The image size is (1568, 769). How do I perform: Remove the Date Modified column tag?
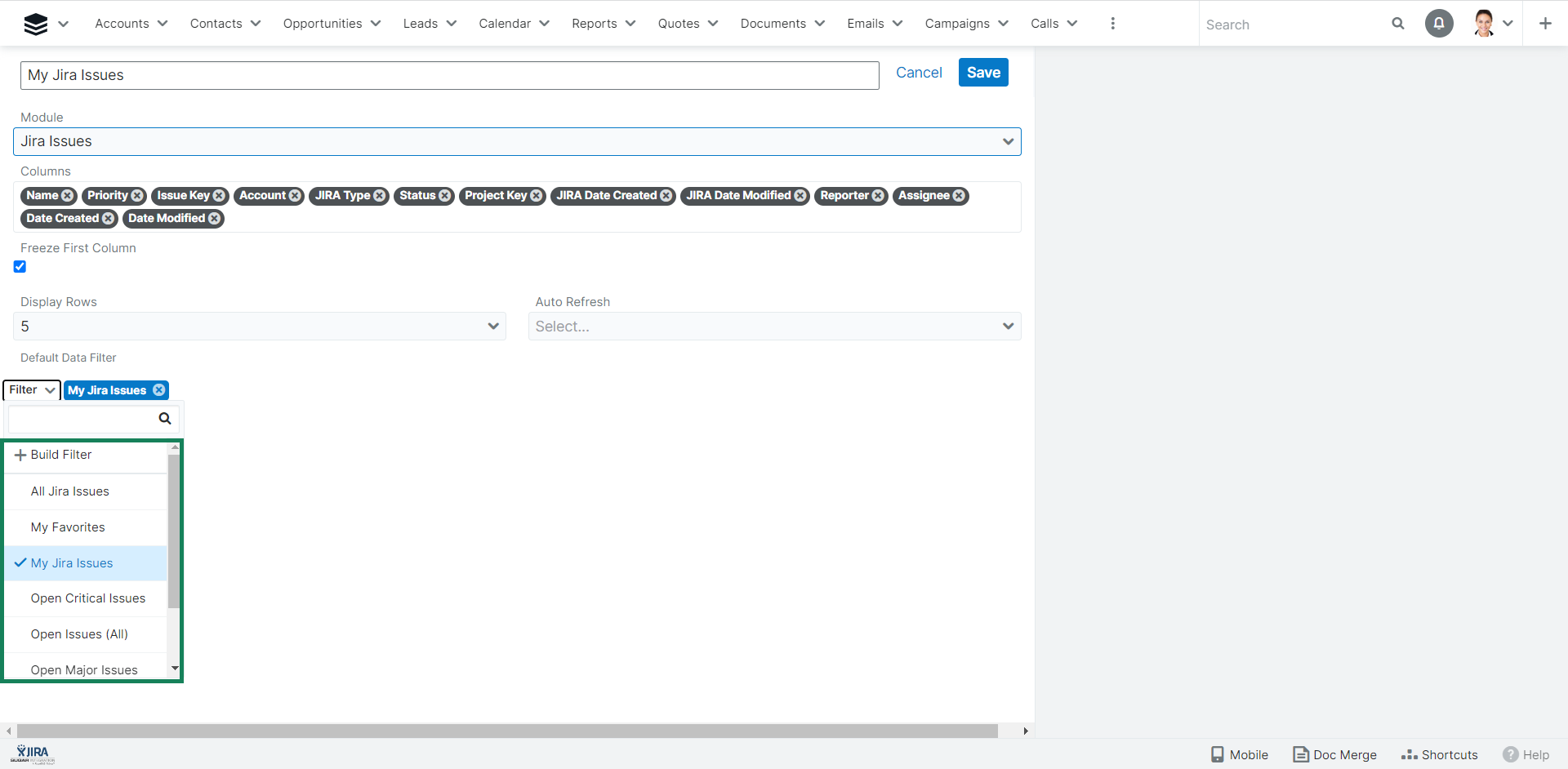(x=214, y=219)
